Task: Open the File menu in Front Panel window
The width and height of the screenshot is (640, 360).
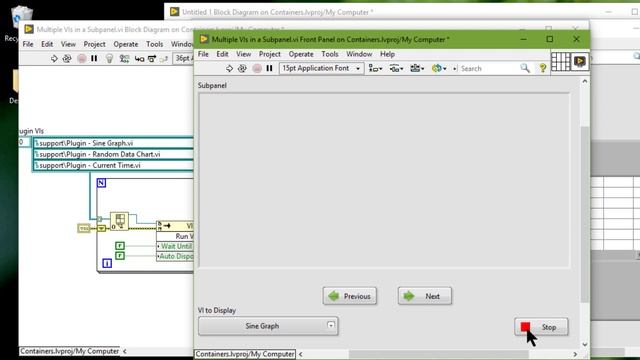Action: pos(203,54)
